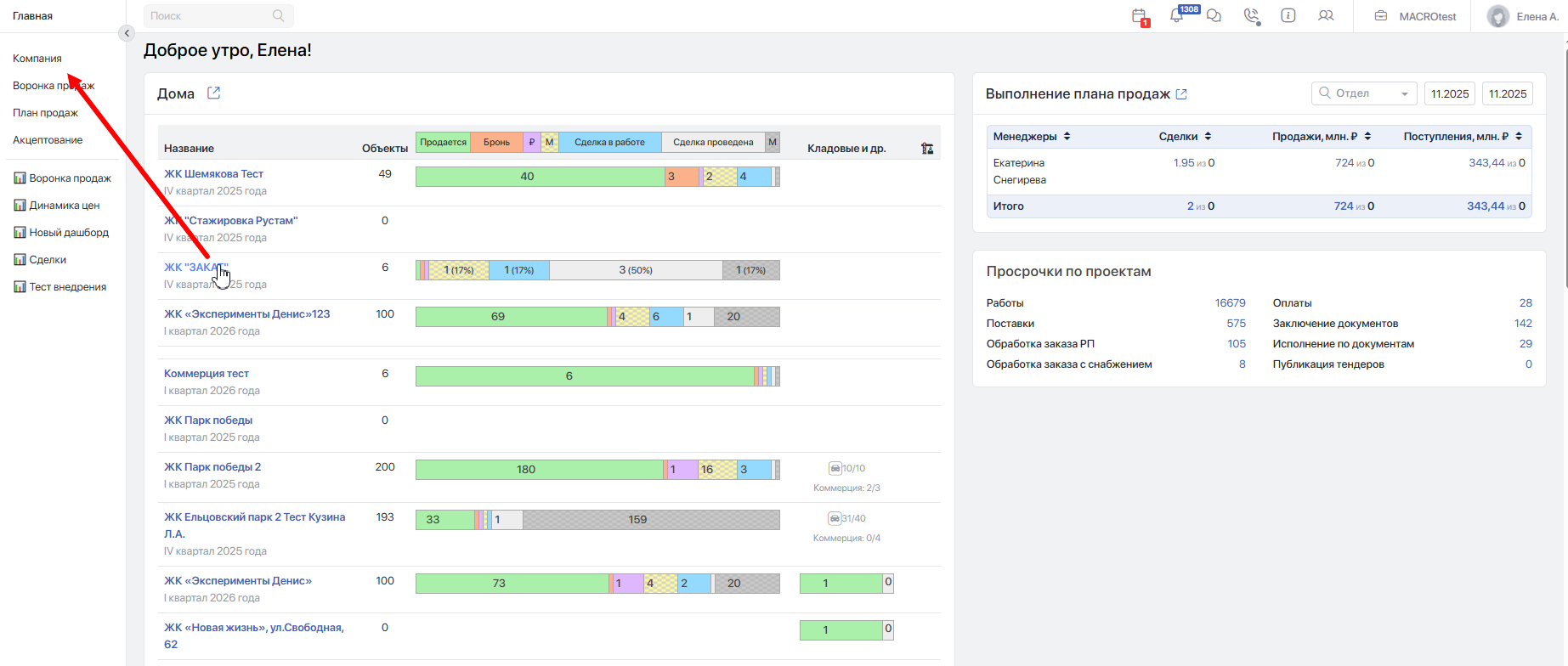Open the calendar icon with red badge
The image size is (1568, 666).
(x=1140, y=16)
